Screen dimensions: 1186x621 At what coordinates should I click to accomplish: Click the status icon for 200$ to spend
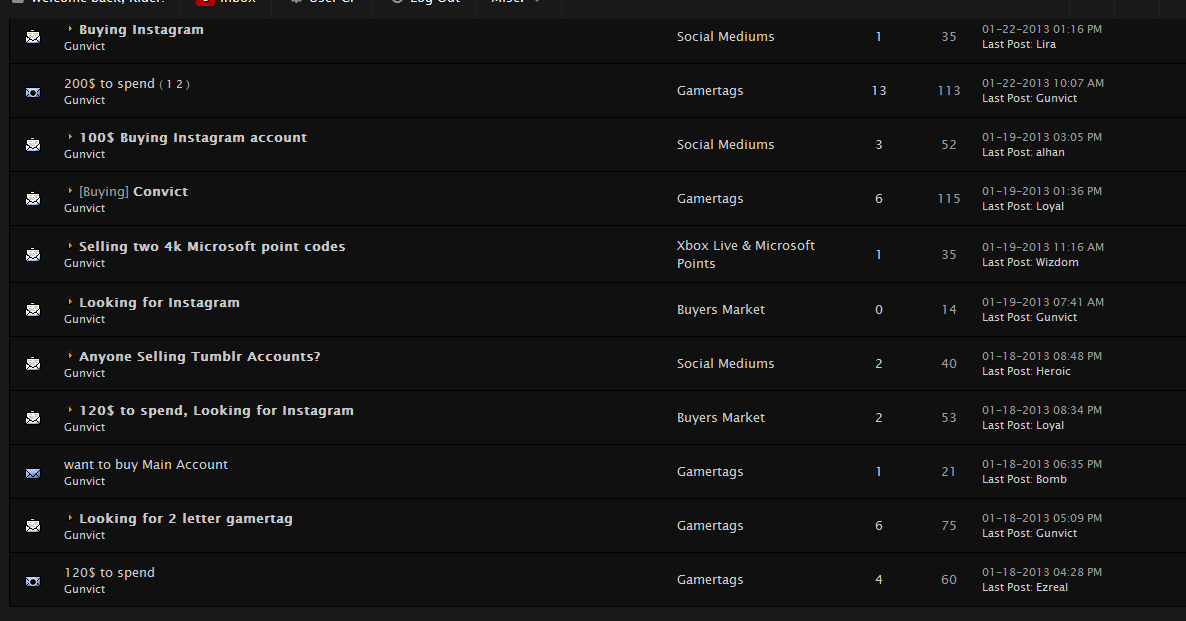tap(33, 91)
